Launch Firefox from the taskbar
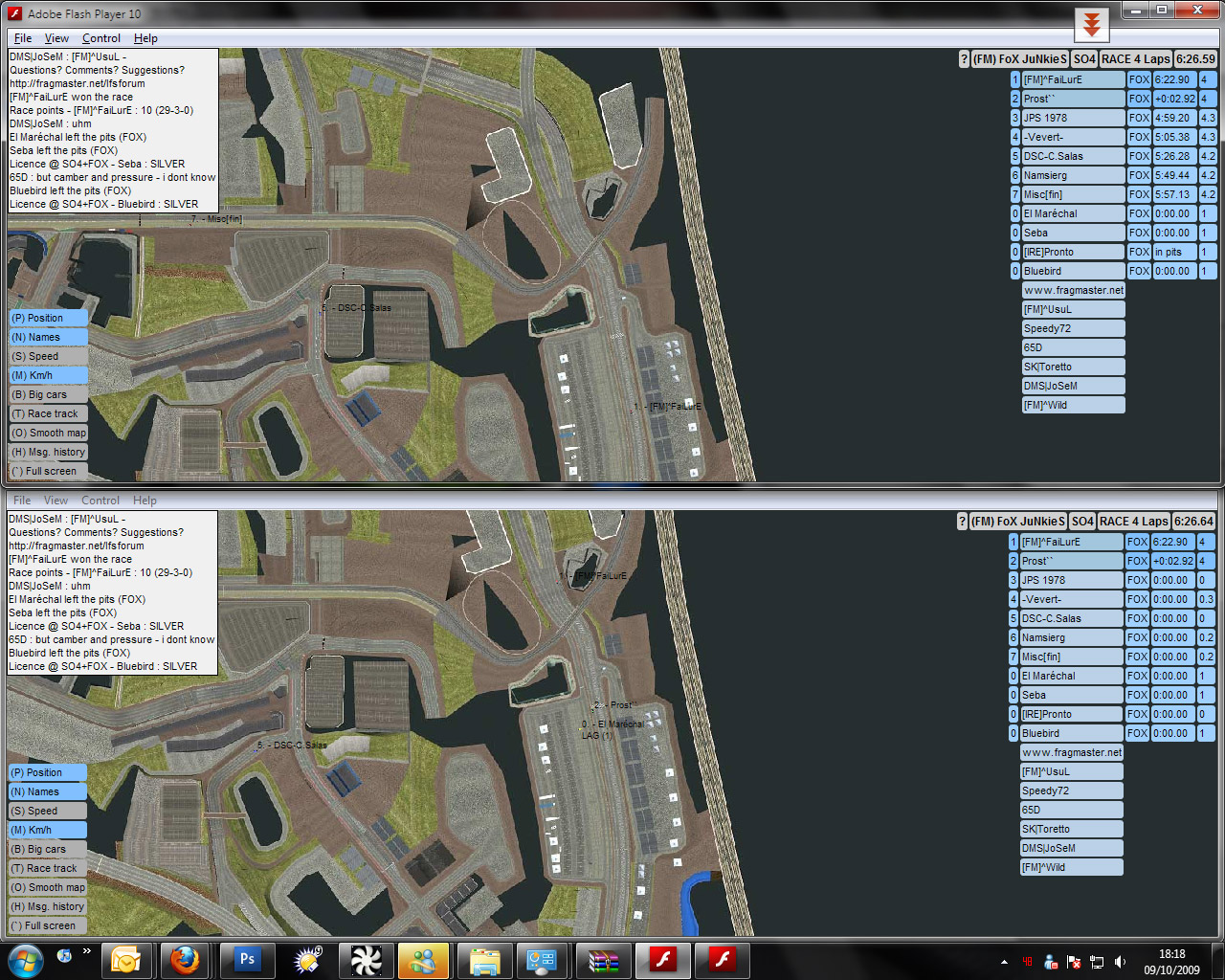 point(185,960)
